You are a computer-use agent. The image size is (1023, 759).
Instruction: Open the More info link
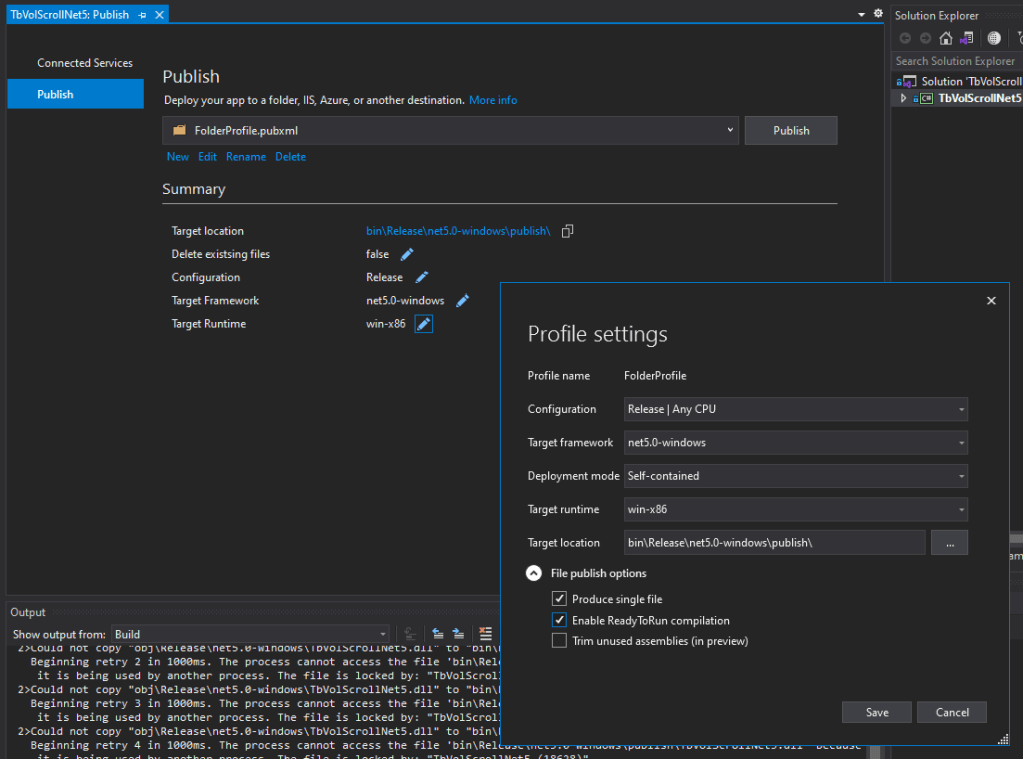493,100
